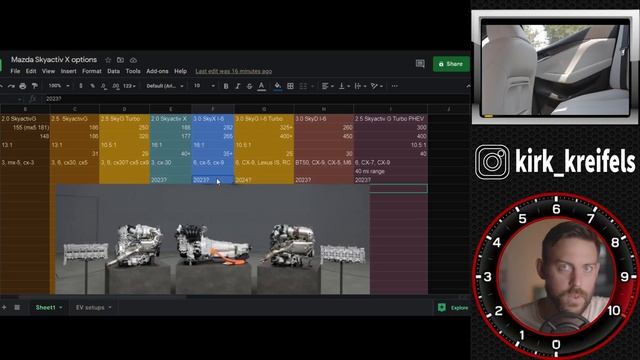Open the View menu
This screenshot has height=360, width=640.
click(48, 71)
